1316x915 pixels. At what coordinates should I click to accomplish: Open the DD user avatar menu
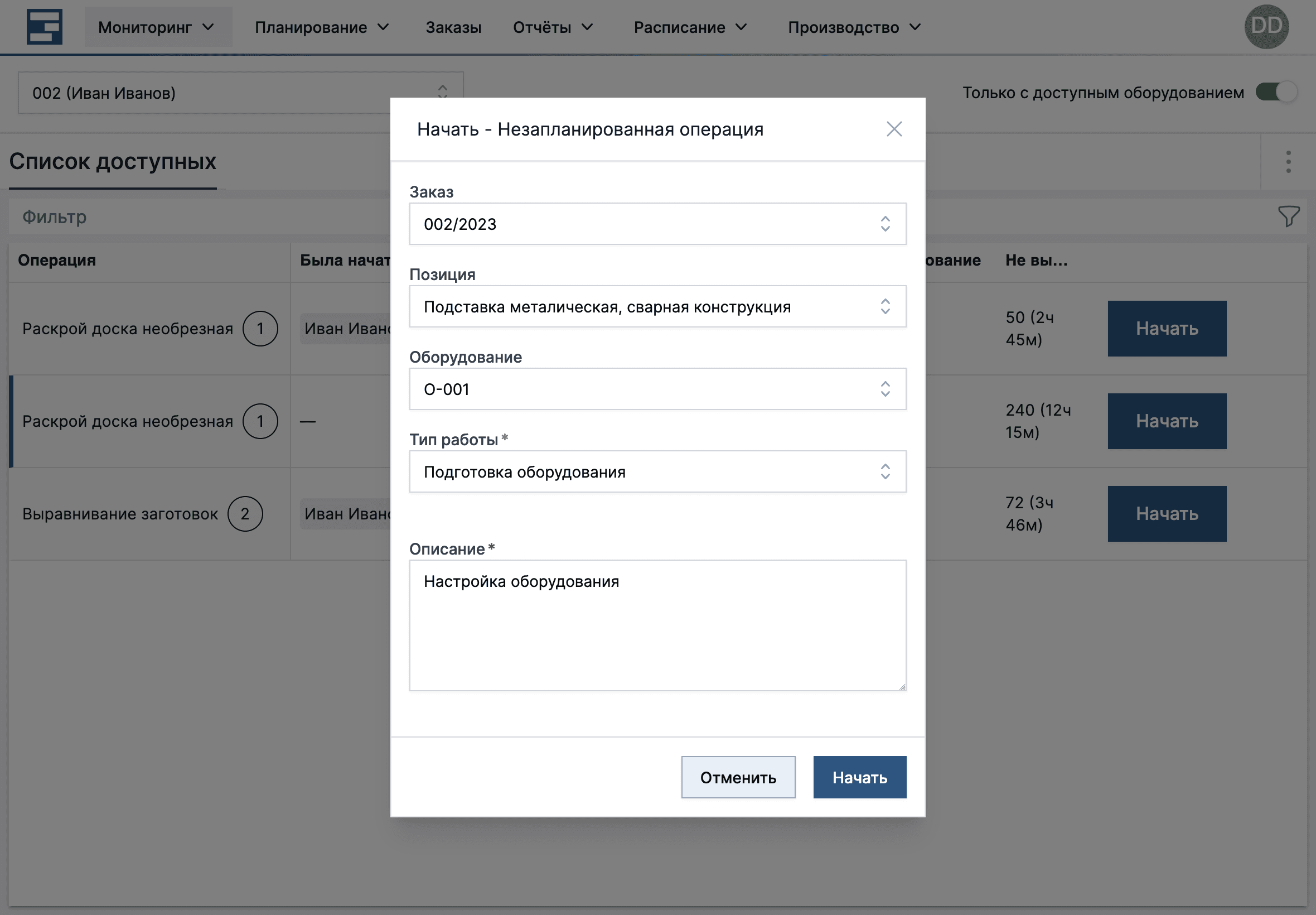pyautogui.click(x=1266, y=26)
